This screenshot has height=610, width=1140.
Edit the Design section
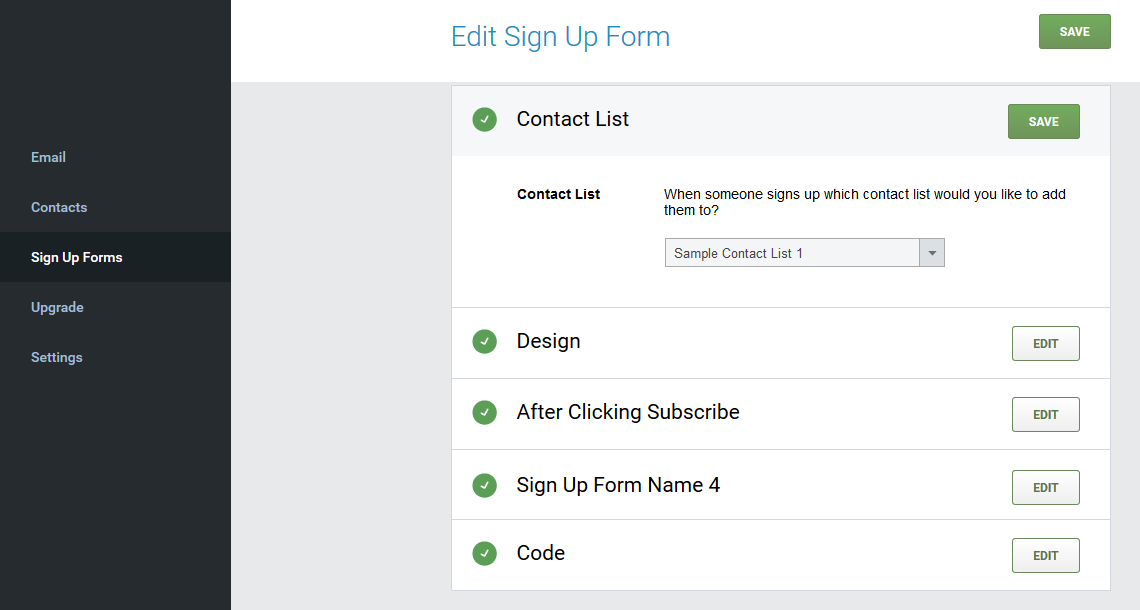tap(1045, 343)
